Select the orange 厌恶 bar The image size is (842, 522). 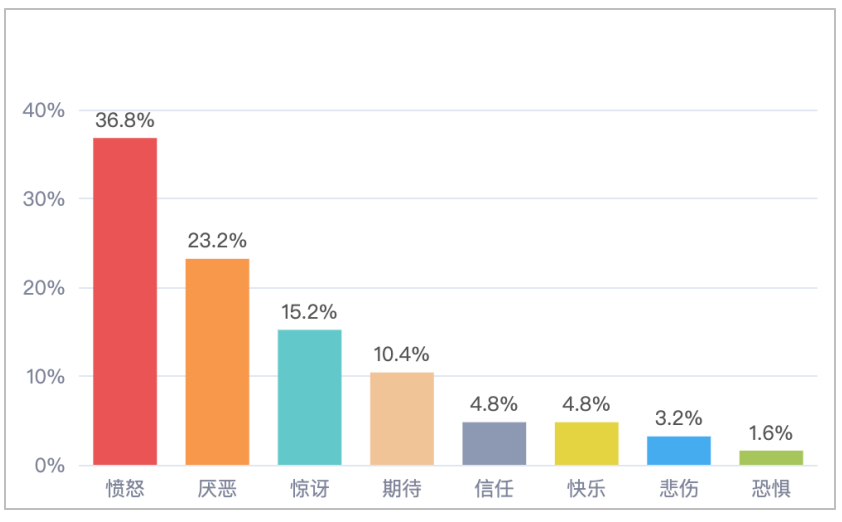pos(217,361)
